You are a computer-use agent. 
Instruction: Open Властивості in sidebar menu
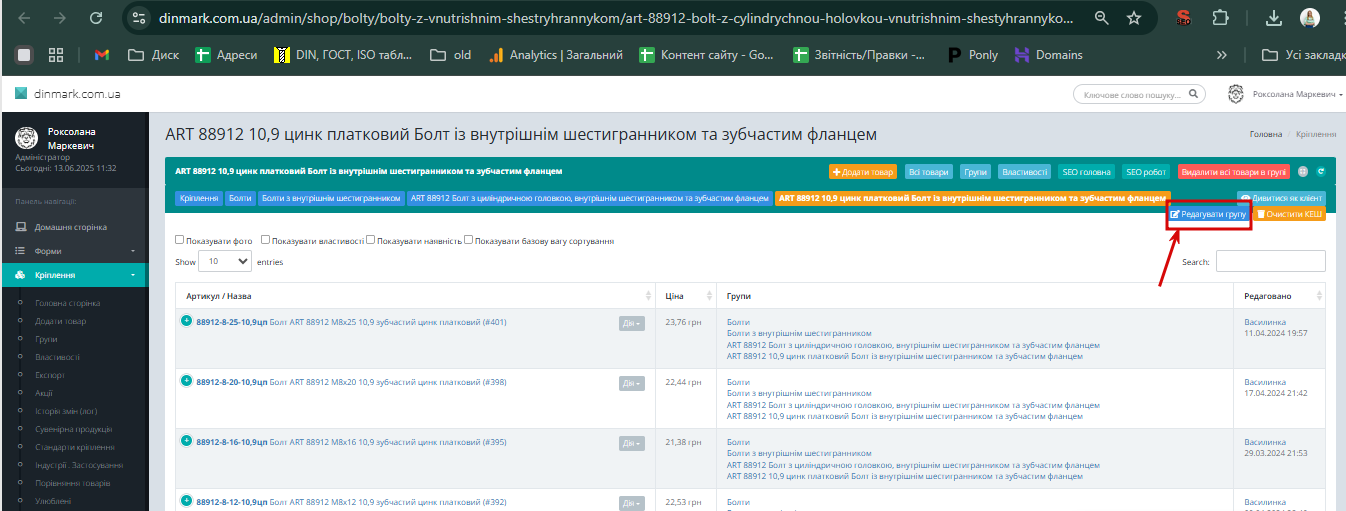(x=57, y=357)
